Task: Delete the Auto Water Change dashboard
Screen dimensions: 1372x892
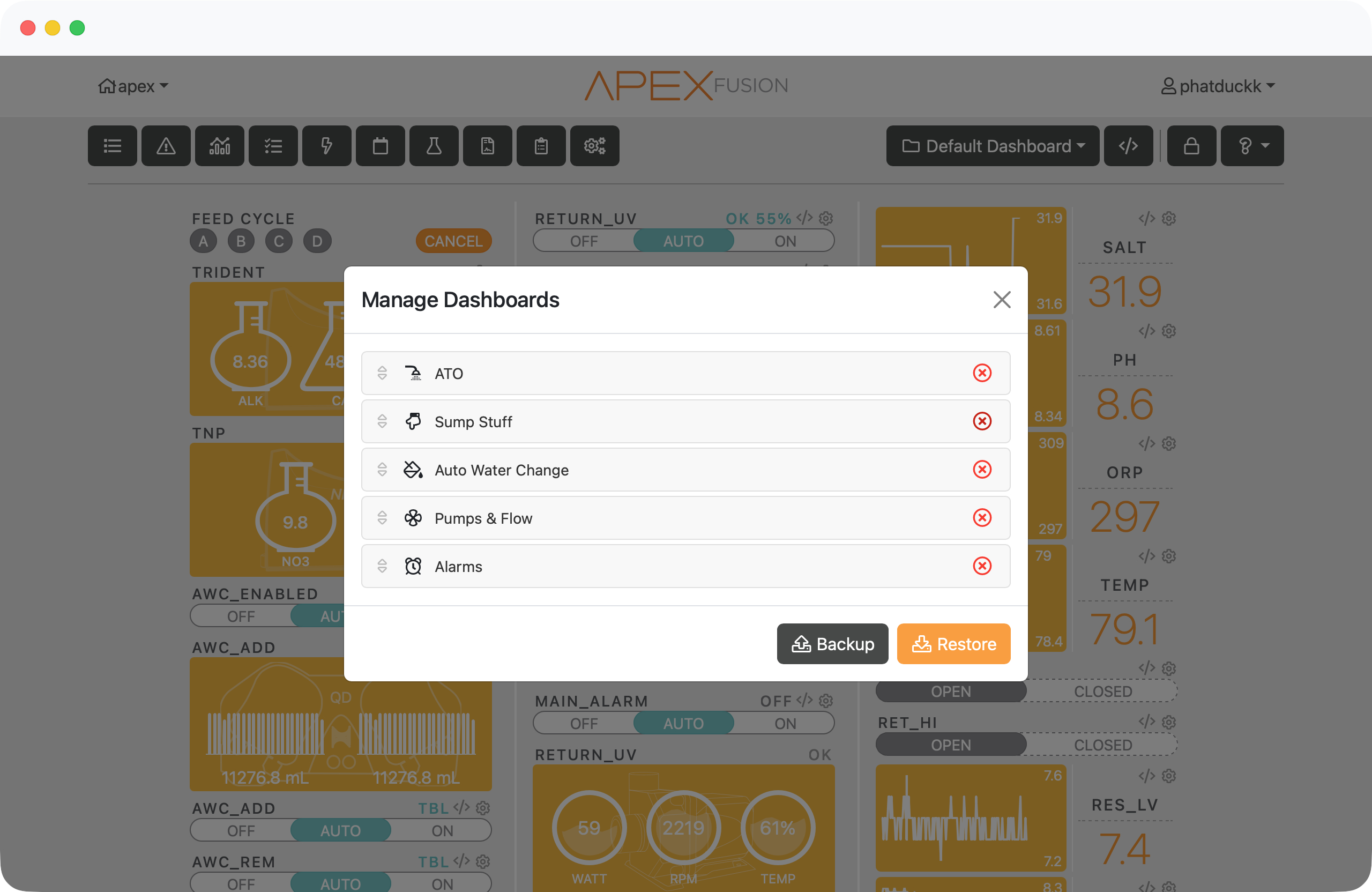Action: coord(982,470)
